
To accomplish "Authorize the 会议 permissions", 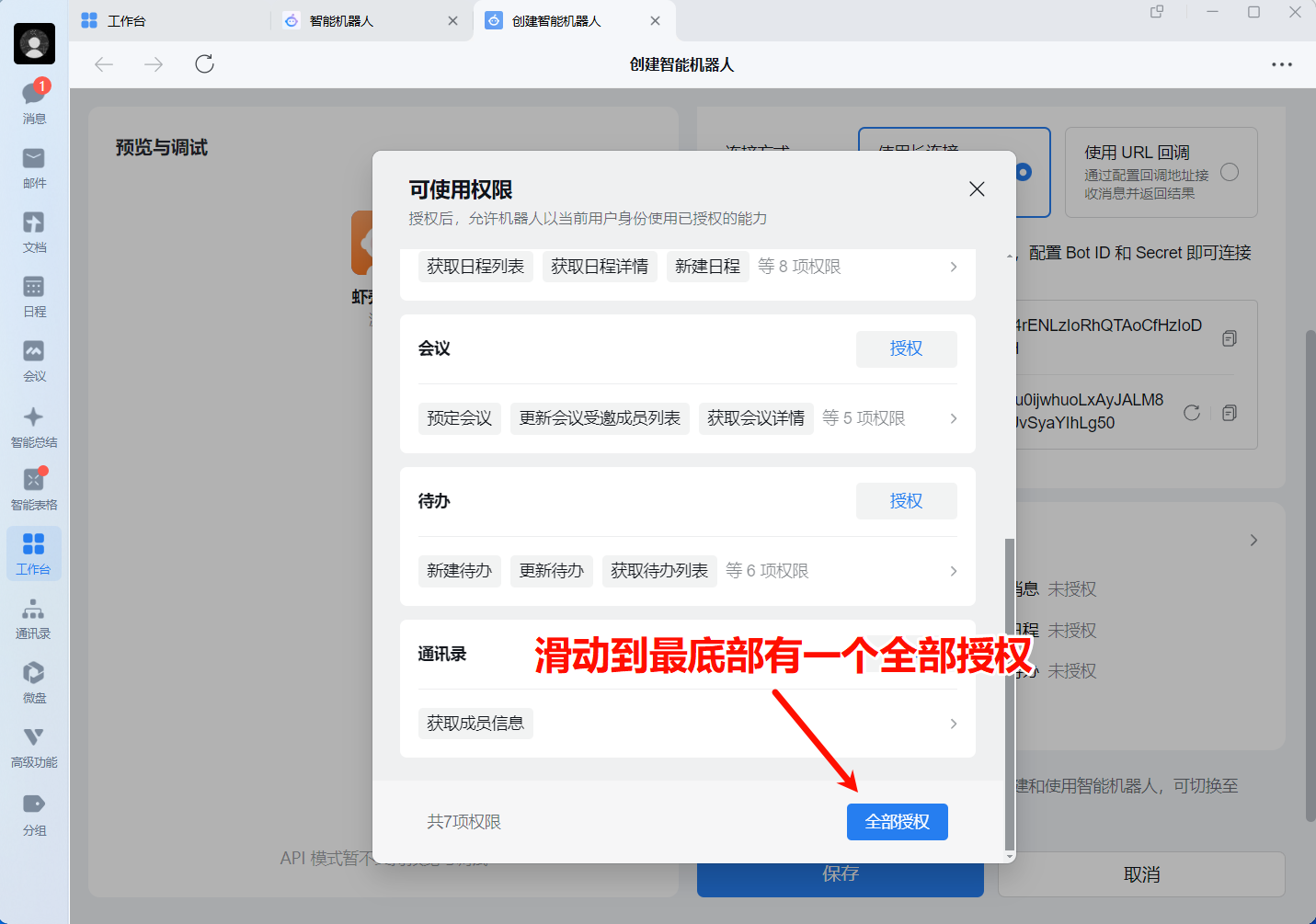I will (x=906, y=348).
